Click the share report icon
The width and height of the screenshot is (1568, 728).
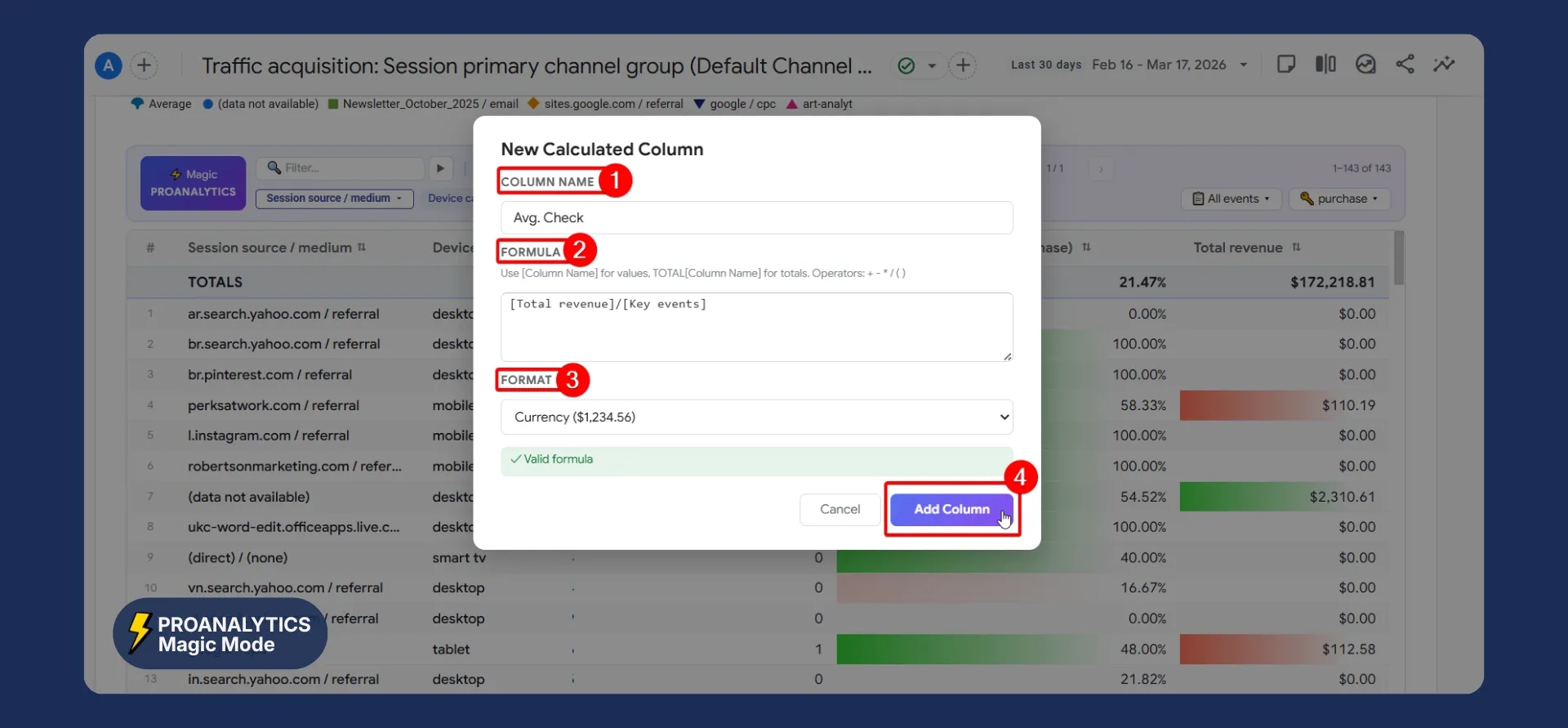[1405, 64]
